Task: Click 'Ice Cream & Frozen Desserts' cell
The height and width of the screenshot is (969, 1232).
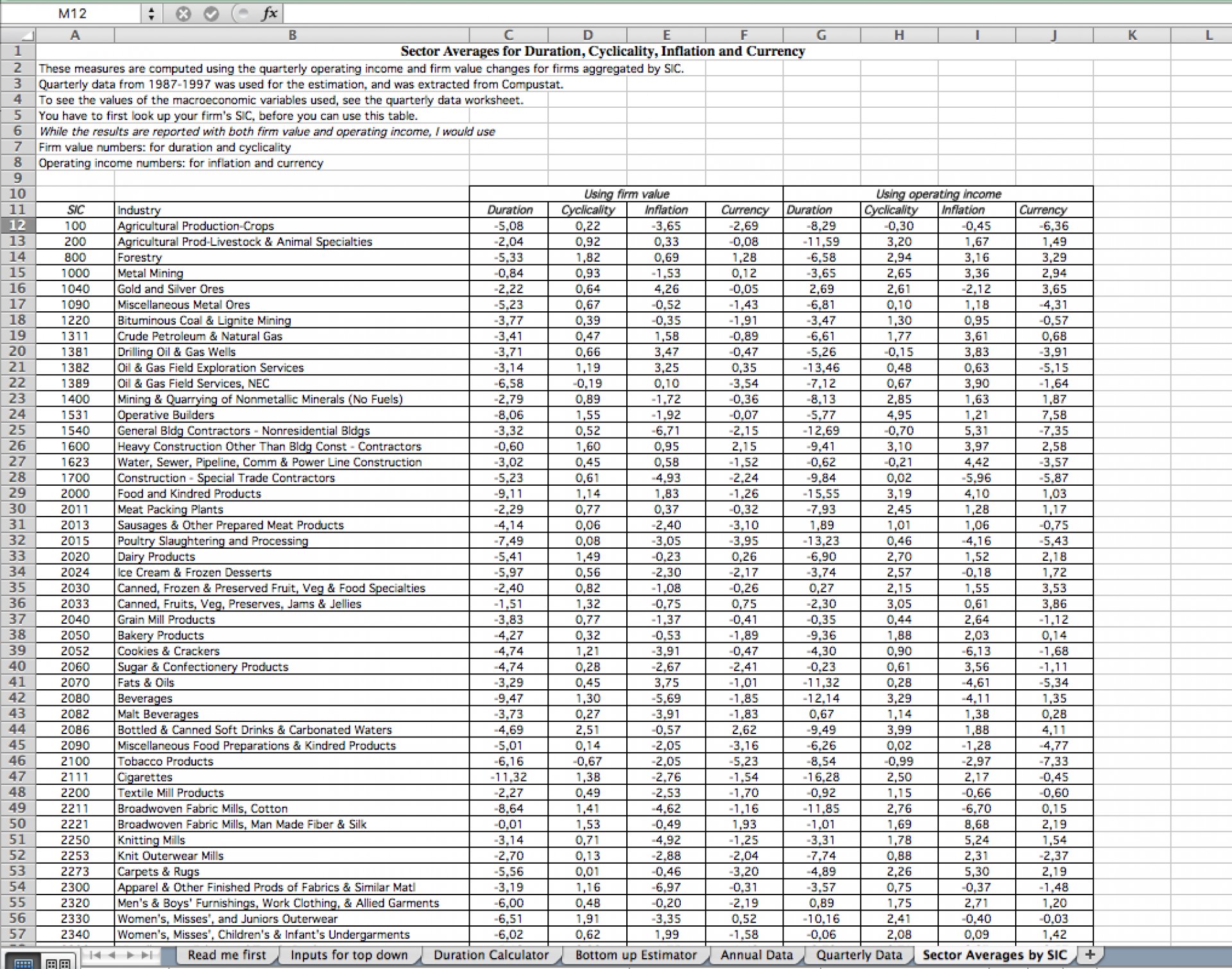Action: [x=292, y=572]
